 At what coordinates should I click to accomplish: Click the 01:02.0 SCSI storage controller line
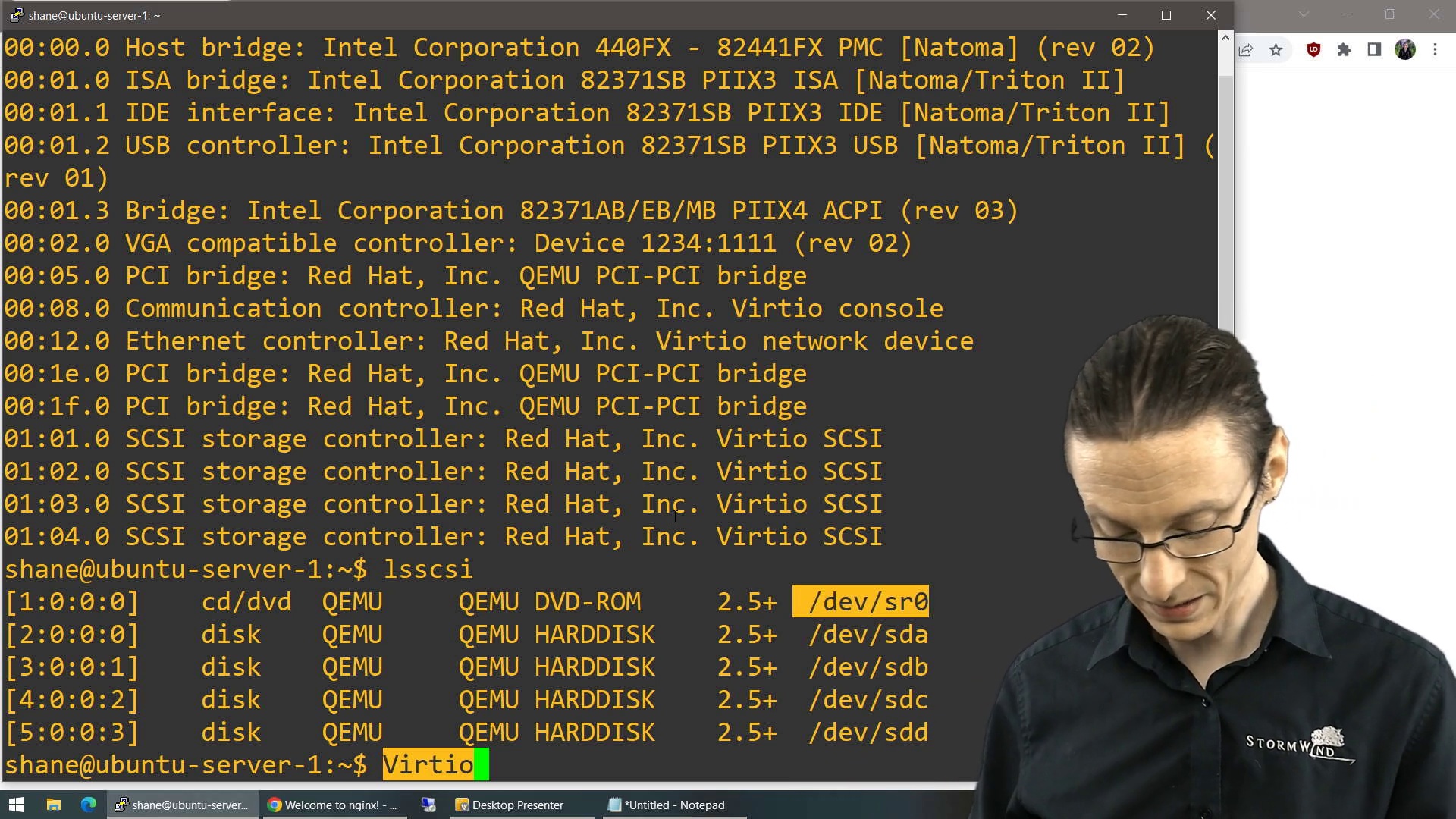tap(444, 471)
